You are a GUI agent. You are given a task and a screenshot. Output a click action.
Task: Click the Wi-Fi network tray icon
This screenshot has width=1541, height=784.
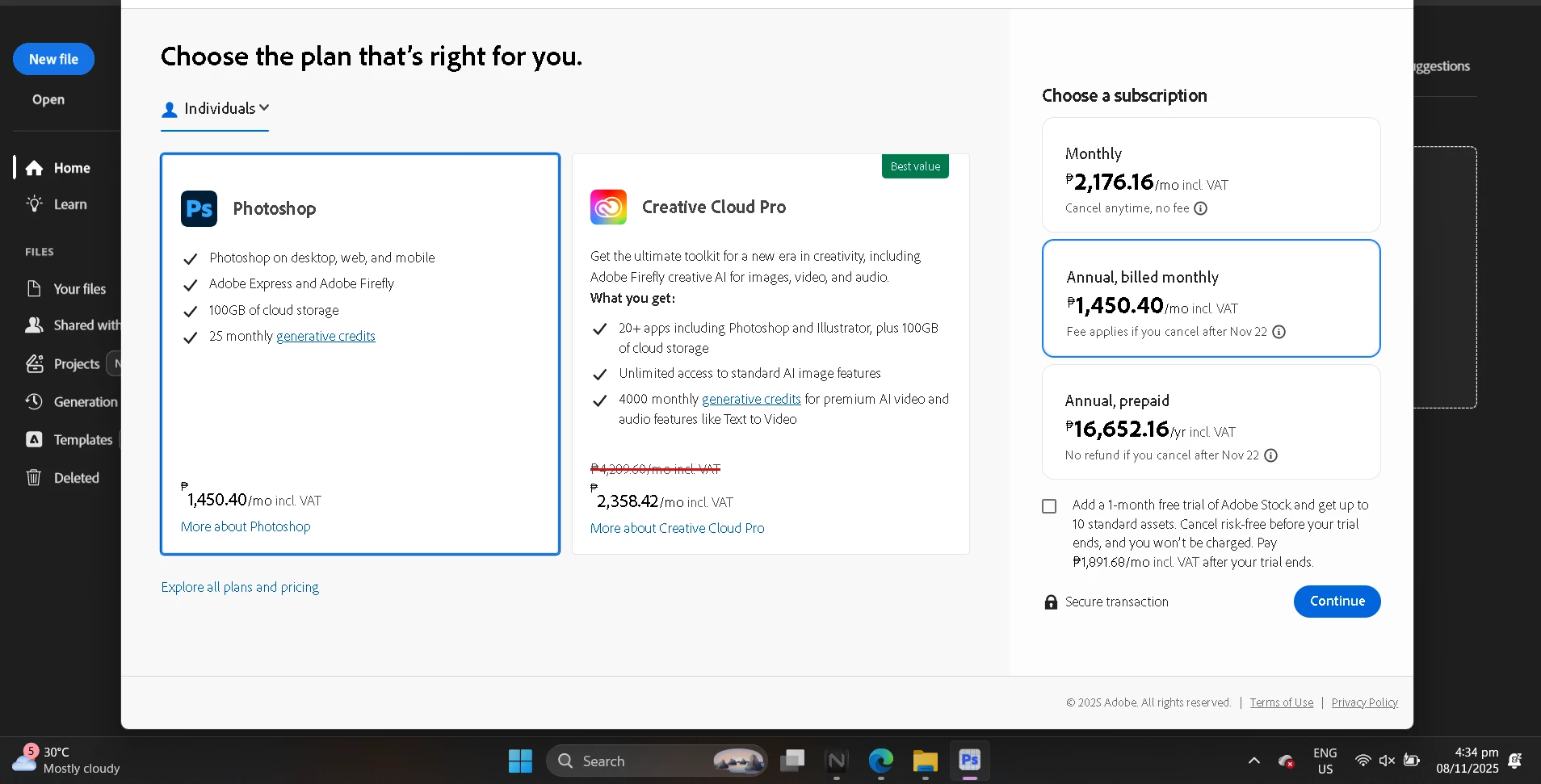pyautogui.click(x=1363, y=761)
